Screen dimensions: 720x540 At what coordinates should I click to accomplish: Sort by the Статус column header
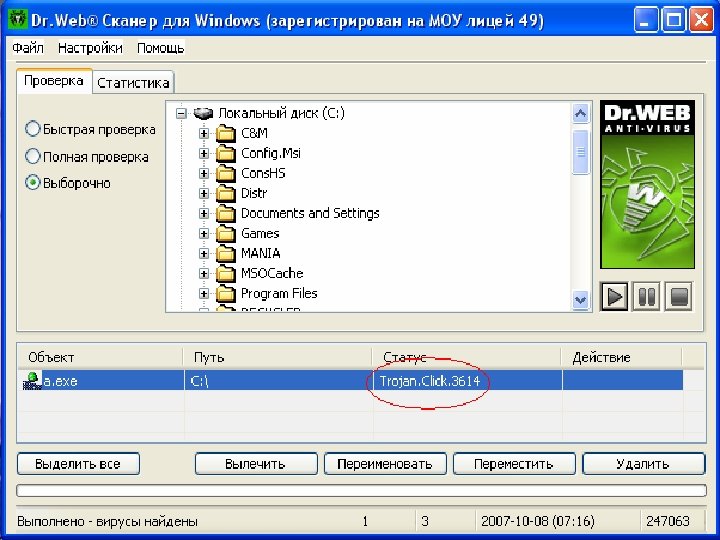[x=466, y=357]
